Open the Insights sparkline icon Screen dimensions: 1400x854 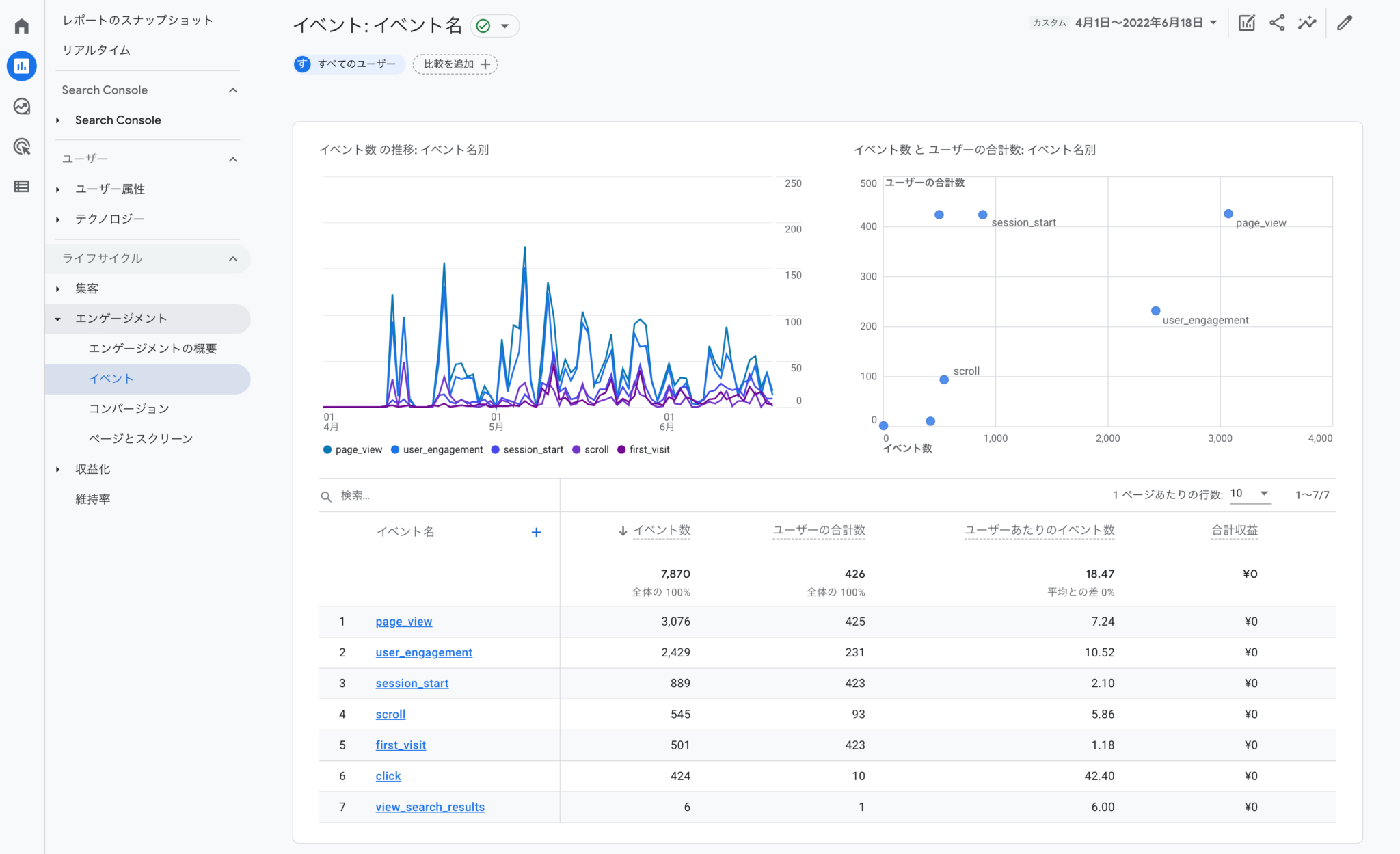click(x=1307, y=23)
